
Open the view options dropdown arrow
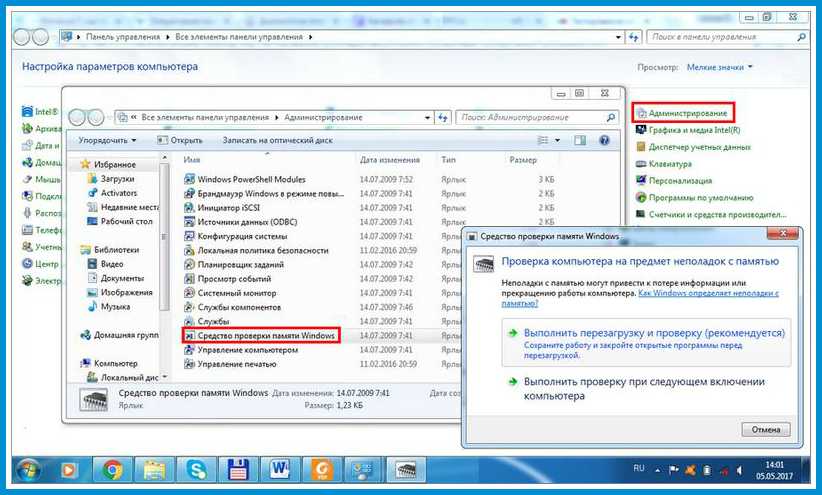(x=557, y=140)
